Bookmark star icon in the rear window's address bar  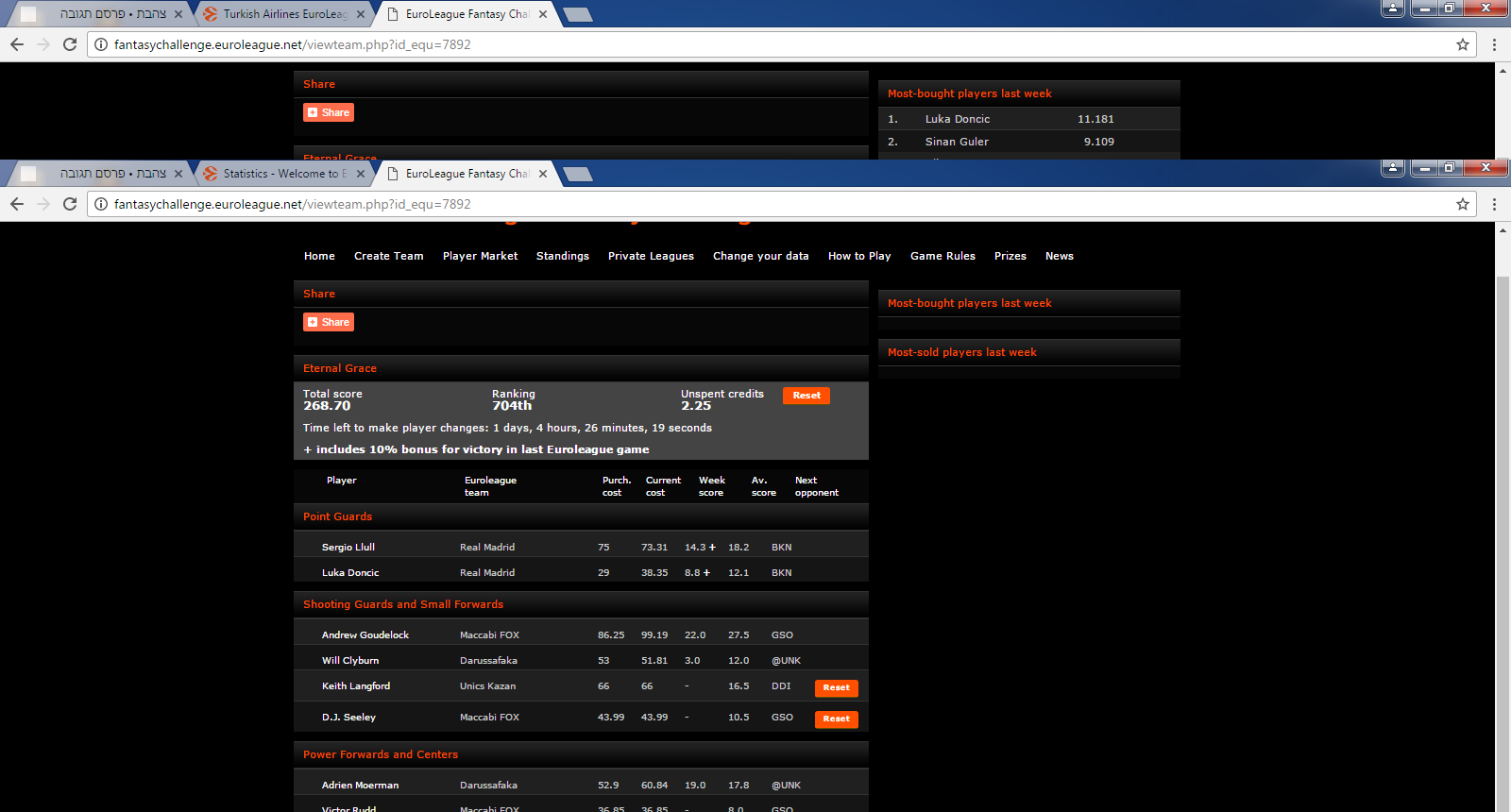tap(1463, 44)
